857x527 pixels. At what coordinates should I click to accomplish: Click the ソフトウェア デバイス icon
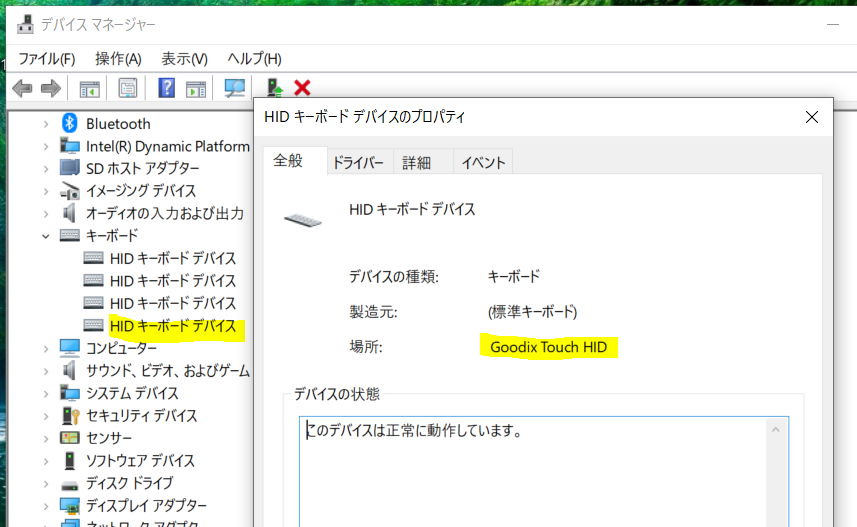pyautogui.click(x=69, y=460)
